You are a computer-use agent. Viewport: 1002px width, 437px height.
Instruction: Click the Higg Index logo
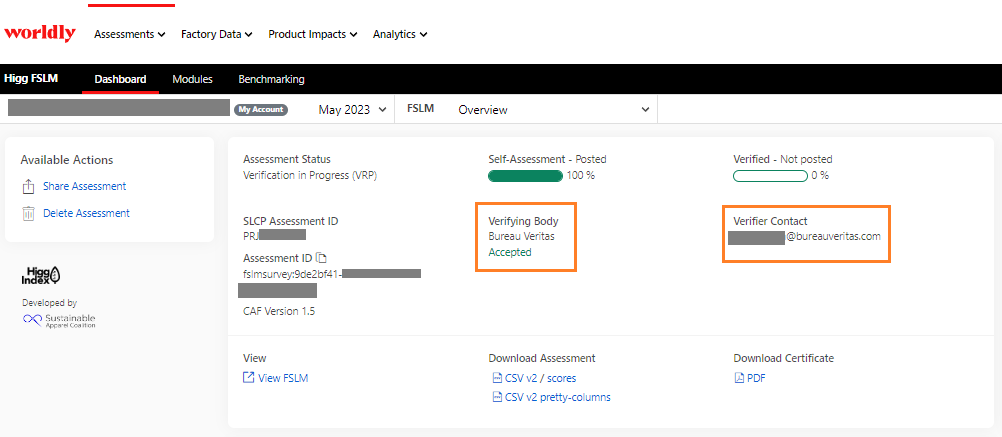pyautogui.click(x=43, y=275)
